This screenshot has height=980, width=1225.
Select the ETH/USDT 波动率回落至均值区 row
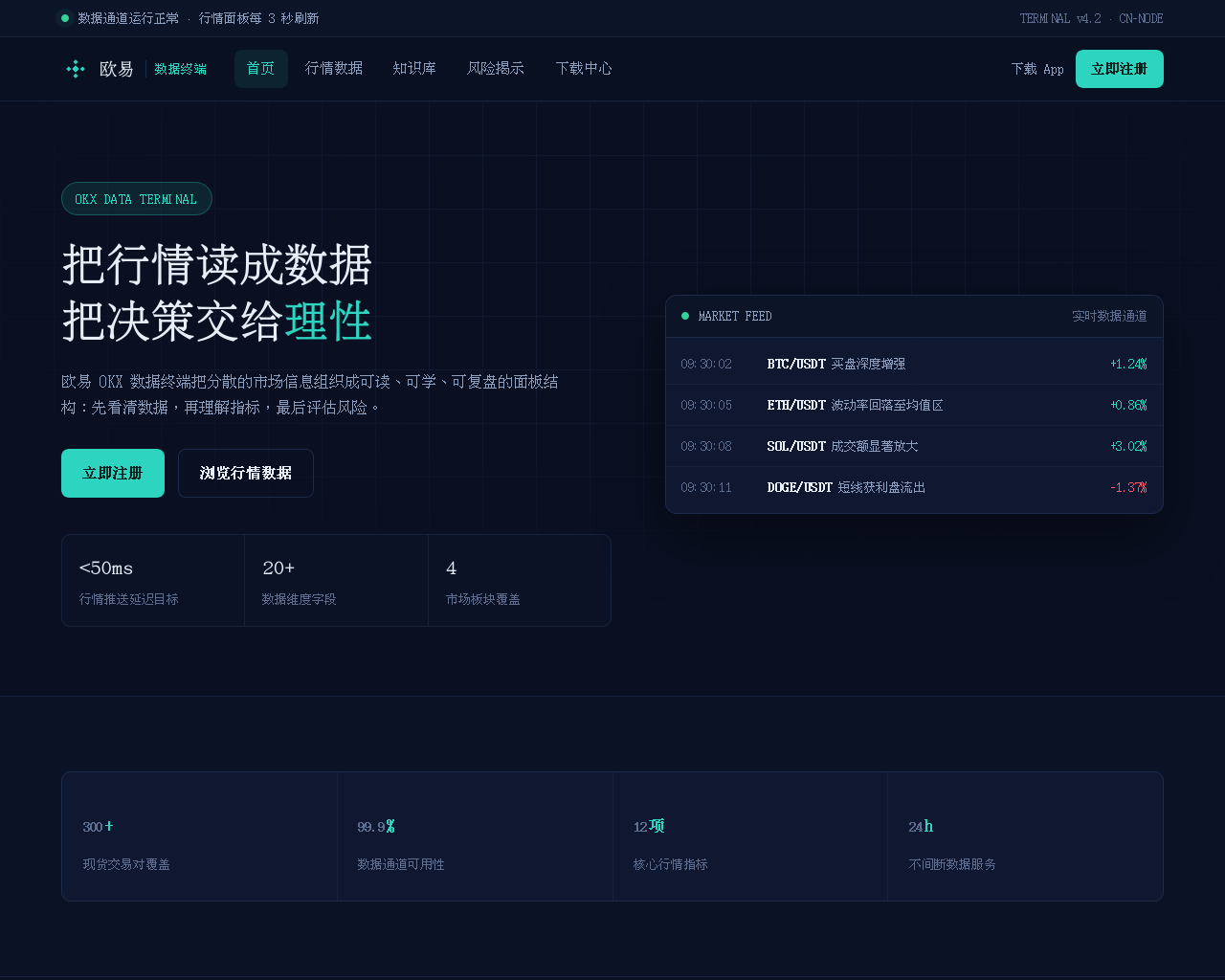tap(914, 405)
